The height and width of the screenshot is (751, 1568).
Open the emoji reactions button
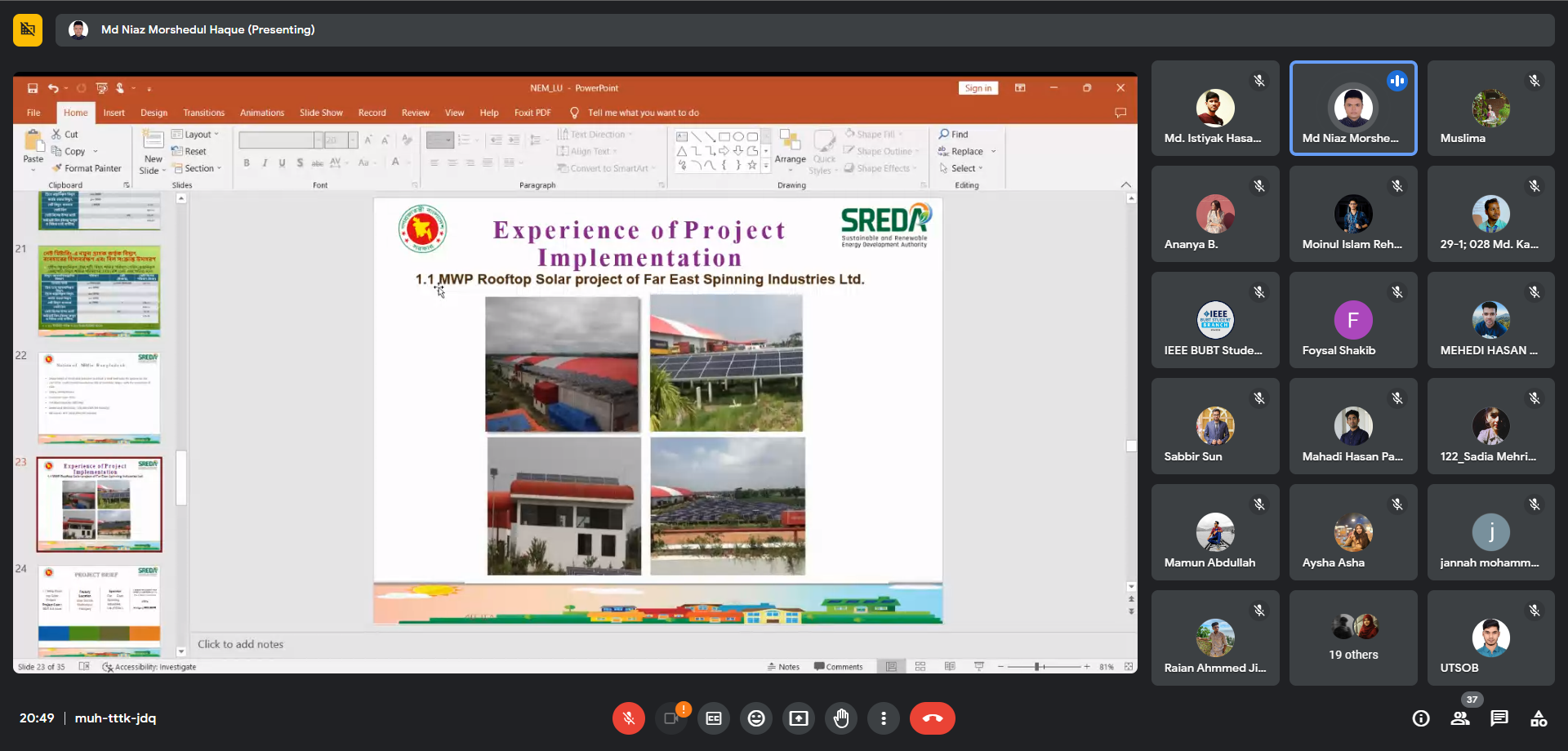[756, 718]
